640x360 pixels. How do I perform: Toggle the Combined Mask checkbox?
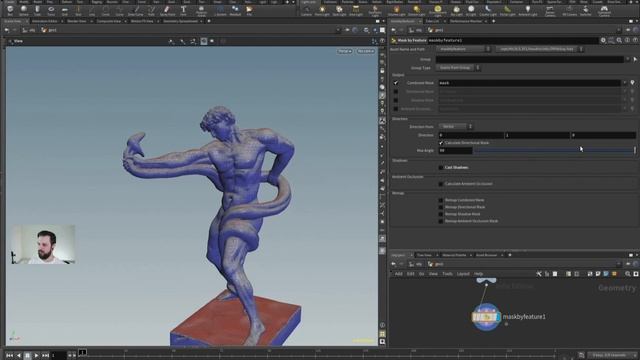[x=396, y=83]
